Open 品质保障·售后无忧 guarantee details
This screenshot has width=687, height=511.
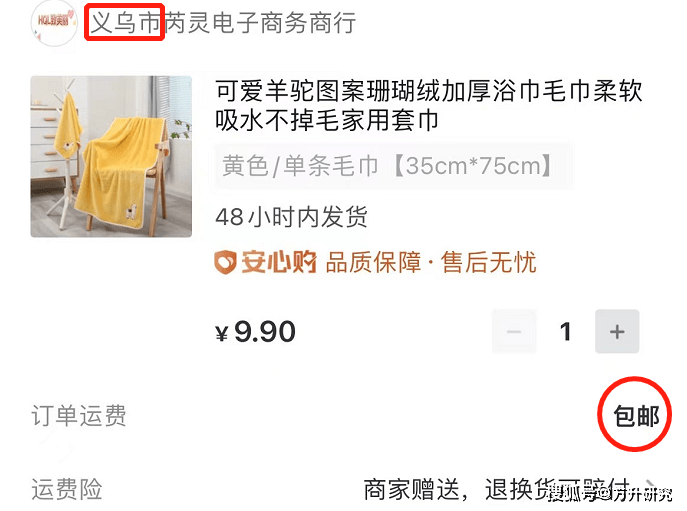coord(431,262)
